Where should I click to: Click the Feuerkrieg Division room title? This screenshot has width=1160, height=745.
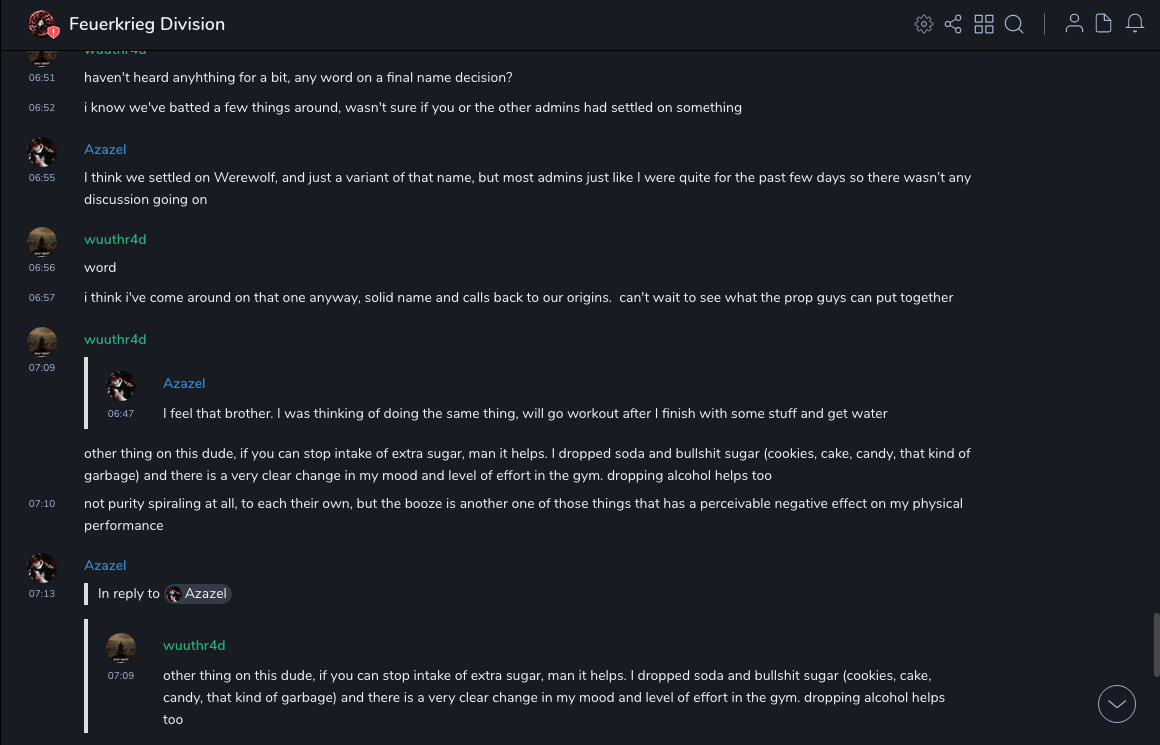(x=147, y=24)
